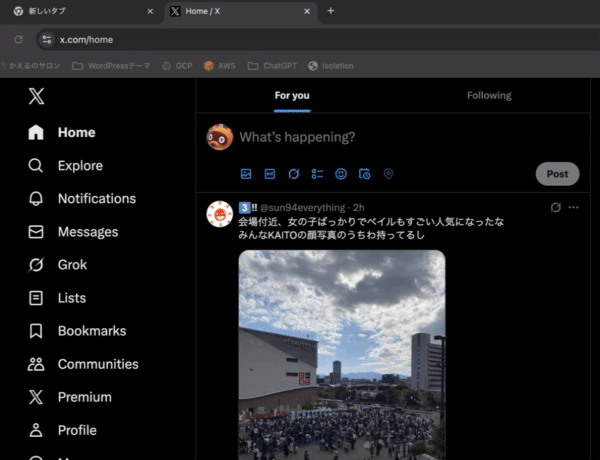The image size is (600, 460).
Task: Schedule the post
Action: click(x=365, y=174)
